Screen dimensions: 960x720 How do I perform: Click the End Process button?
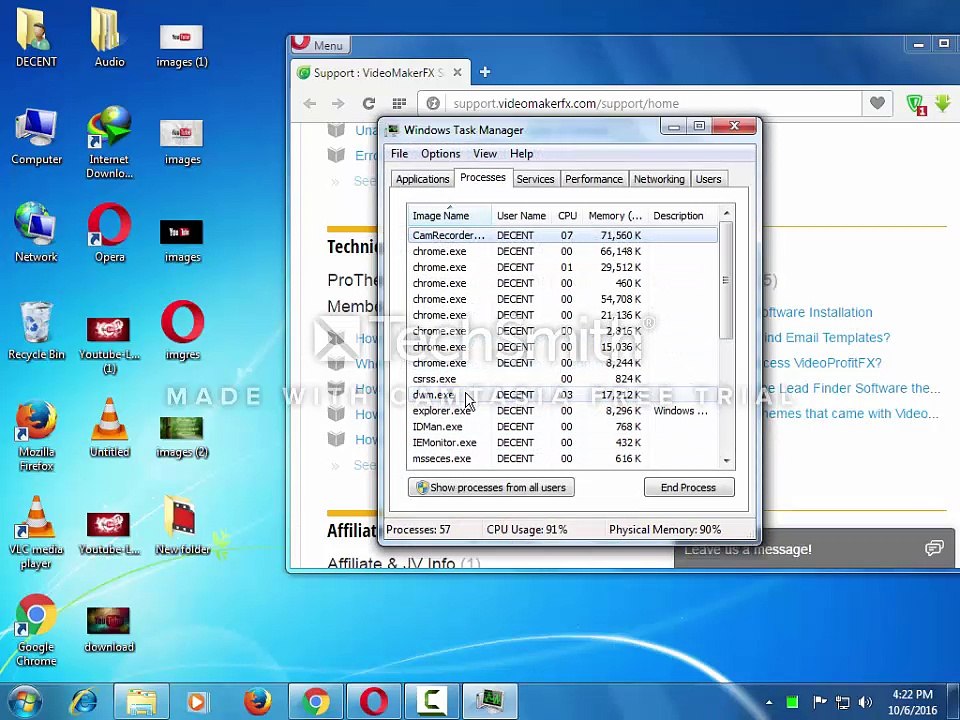[689, 487]
